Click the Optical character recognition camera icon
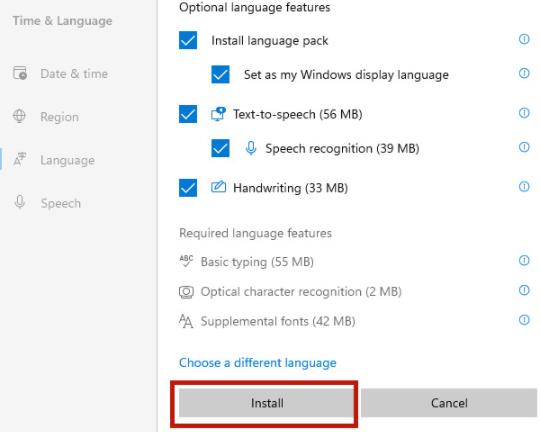Viewport: 540px width, 432px height. pos(186,292)
